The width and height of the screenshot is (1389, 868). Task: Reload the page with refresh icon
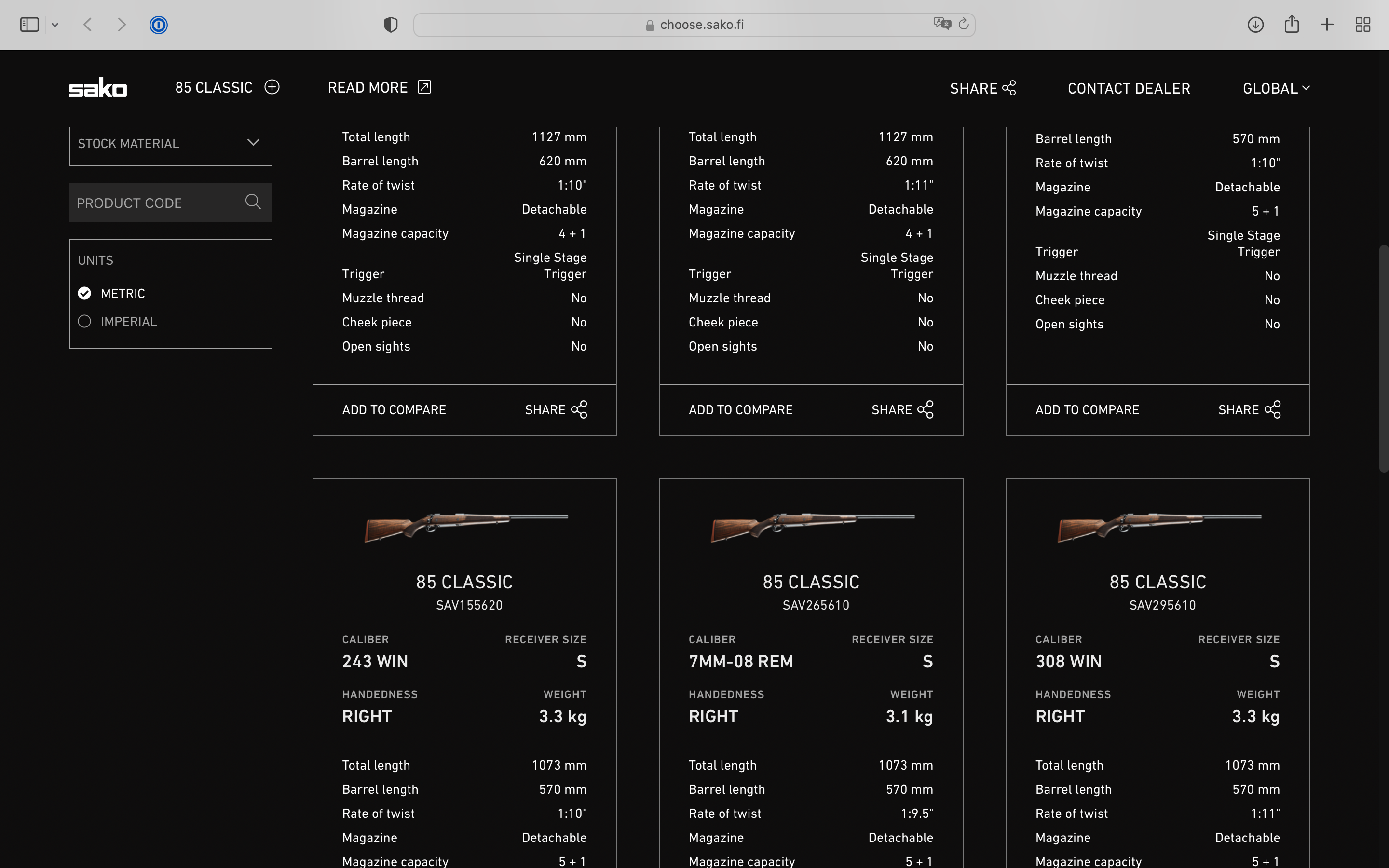point(964,24)
